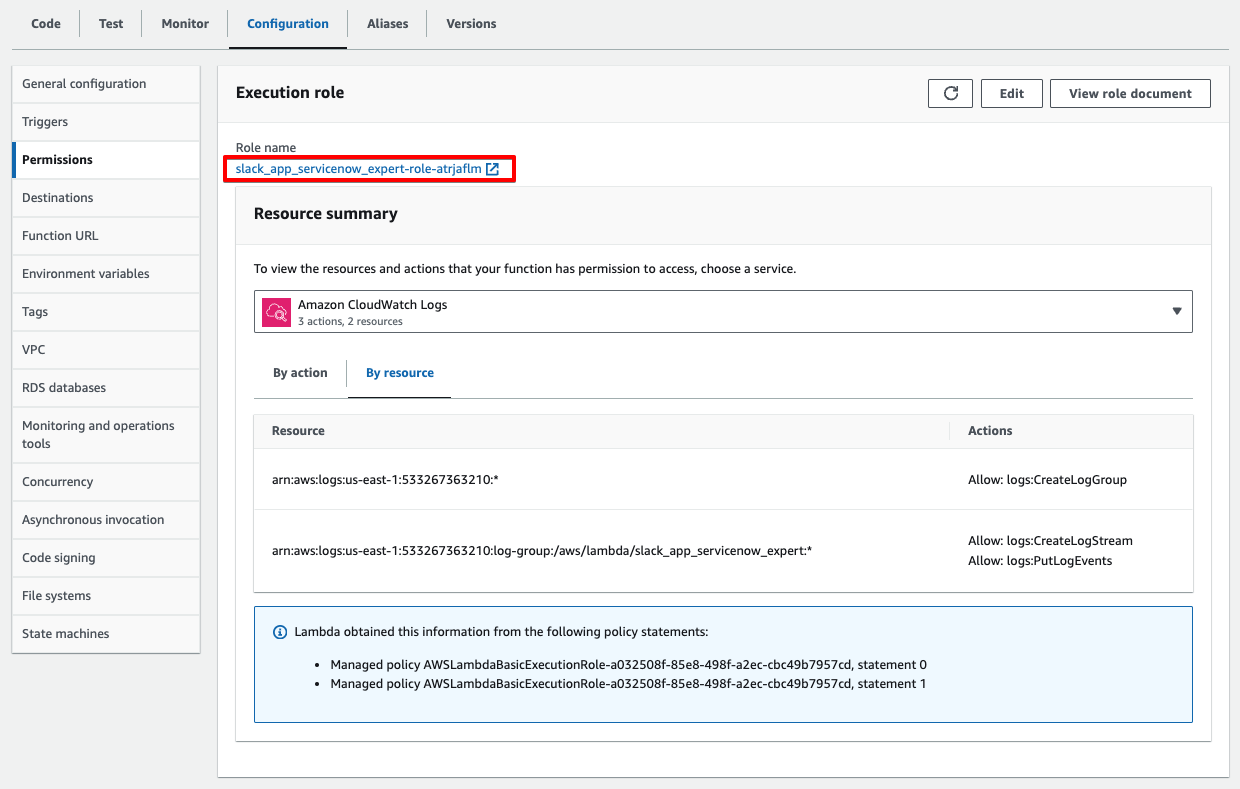Viewport: 1240px width, 789px height.
Task: Click Allow: logs:CreateLogStream action
Action: click(x=1050, y=541)
